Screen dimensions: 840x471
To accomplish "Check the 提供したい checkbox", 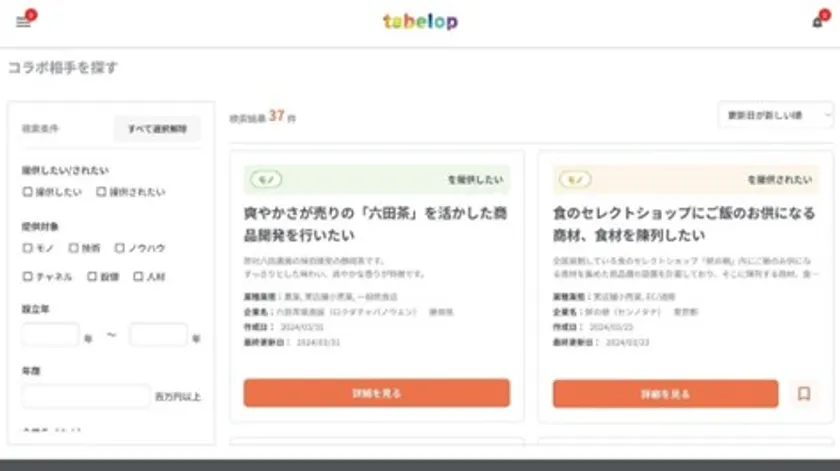I will (x=28, y=192).
